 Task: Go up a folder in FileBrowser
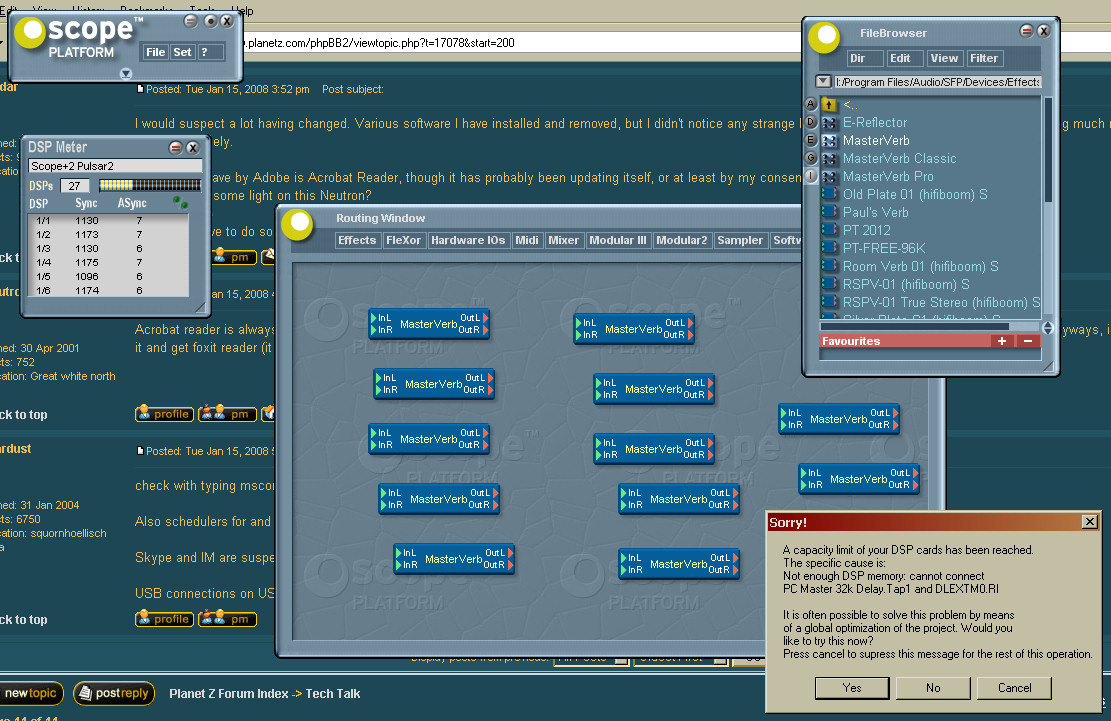[x=828, y=105]
